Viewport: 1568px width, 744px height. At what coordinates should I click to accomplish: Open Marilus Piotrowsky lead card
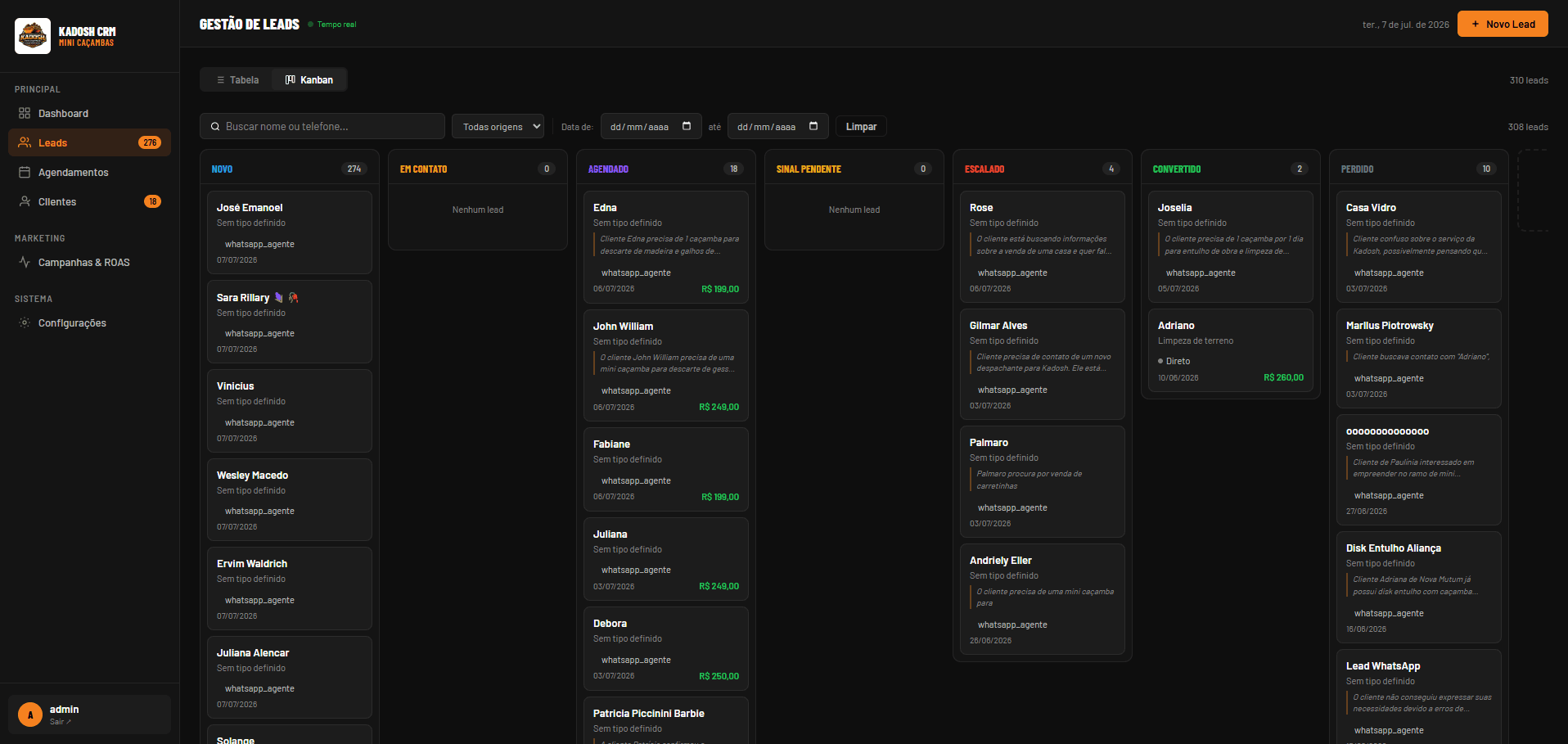[x=1419, y=358]
